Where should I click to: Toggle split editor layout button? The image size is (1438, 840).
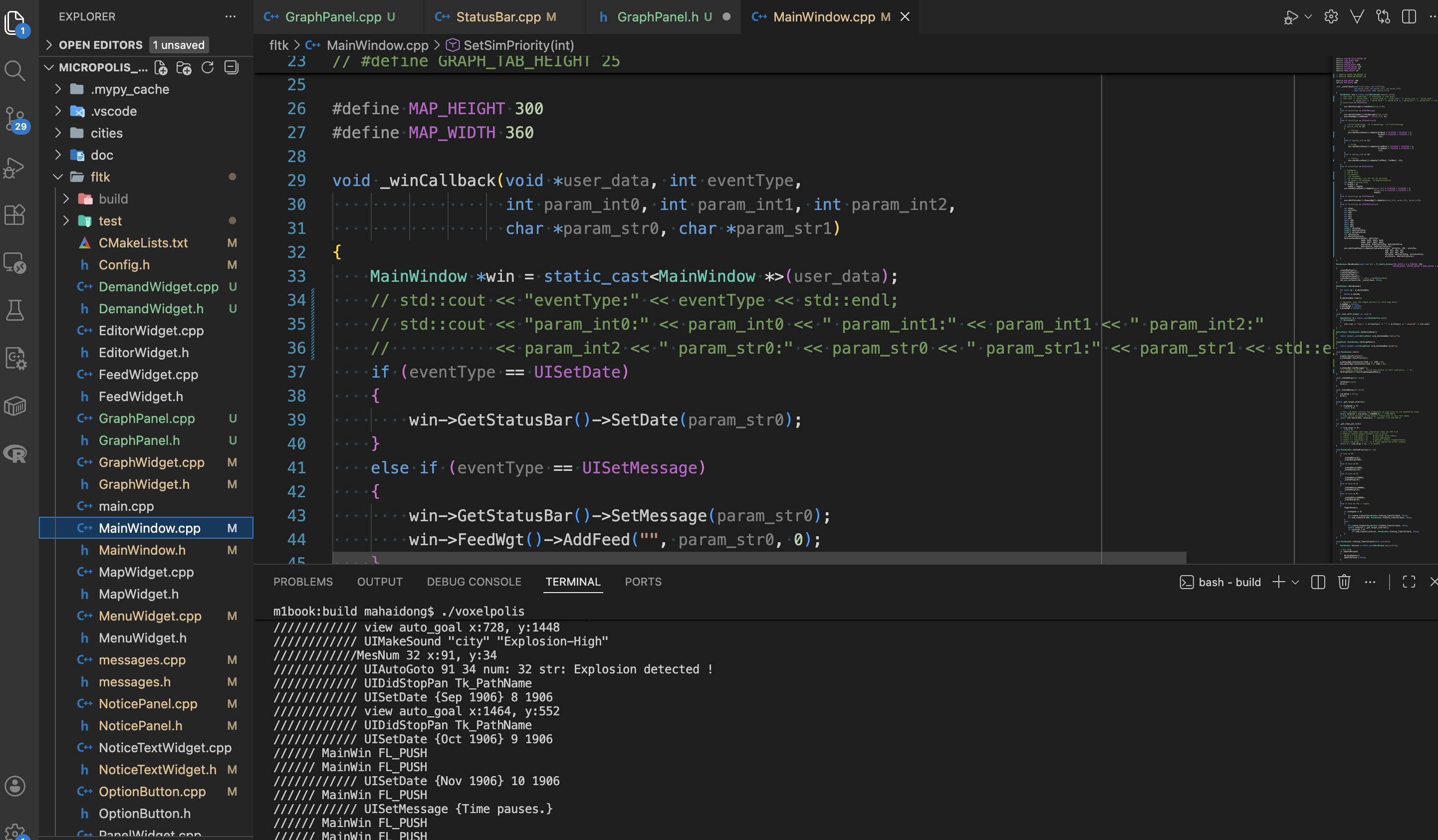tap(1409, 16)
